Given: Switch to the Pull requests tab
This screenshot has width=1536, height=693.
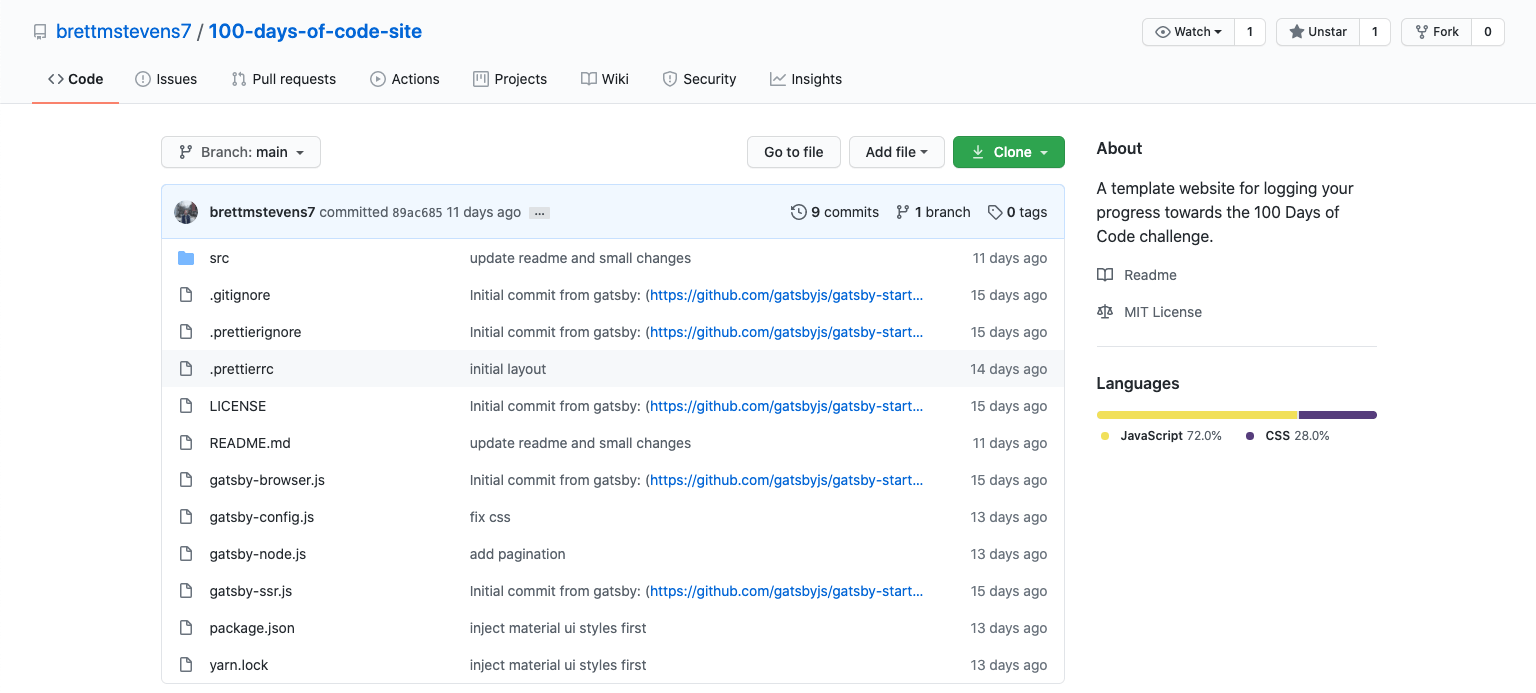Looking at the screenshot, I should (x=284, y=79).
